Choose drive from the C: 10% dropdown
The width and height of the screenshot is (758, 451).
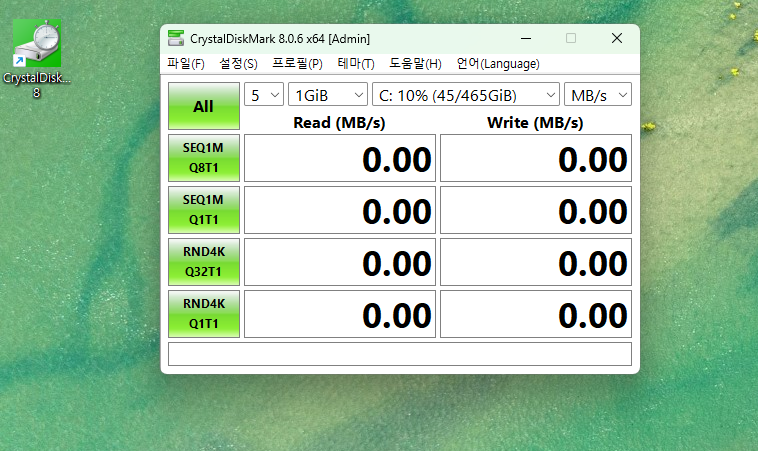pos(465,95)
